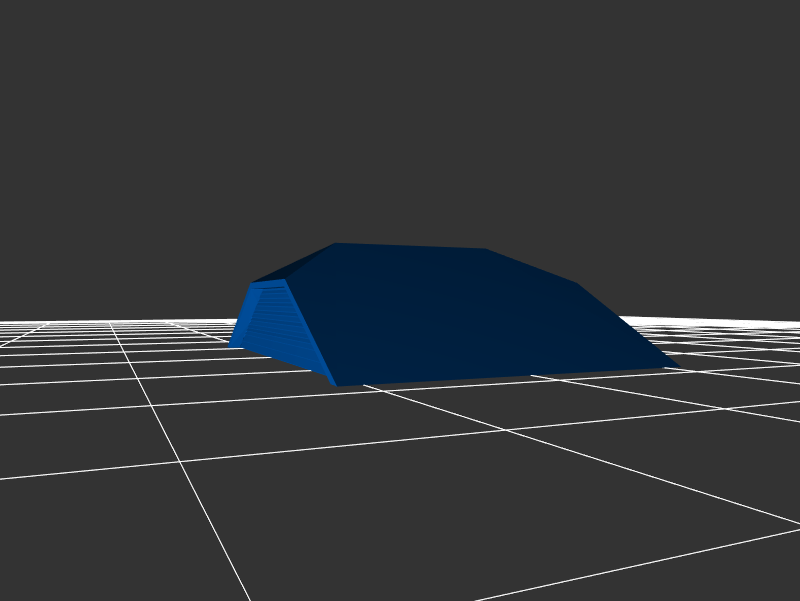The height and width of the screenshot is (601, 800).
Task: Click the bottom edge of the model's front slope
Action: (x=500, y=377)
